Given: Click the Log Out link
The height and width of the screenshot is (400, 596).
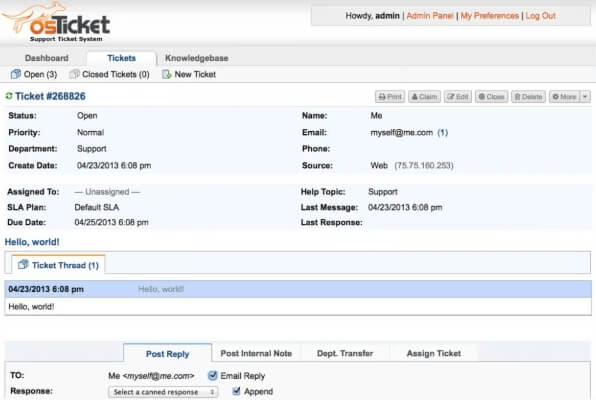Looking at the screenshot, I should coord(541,16).
